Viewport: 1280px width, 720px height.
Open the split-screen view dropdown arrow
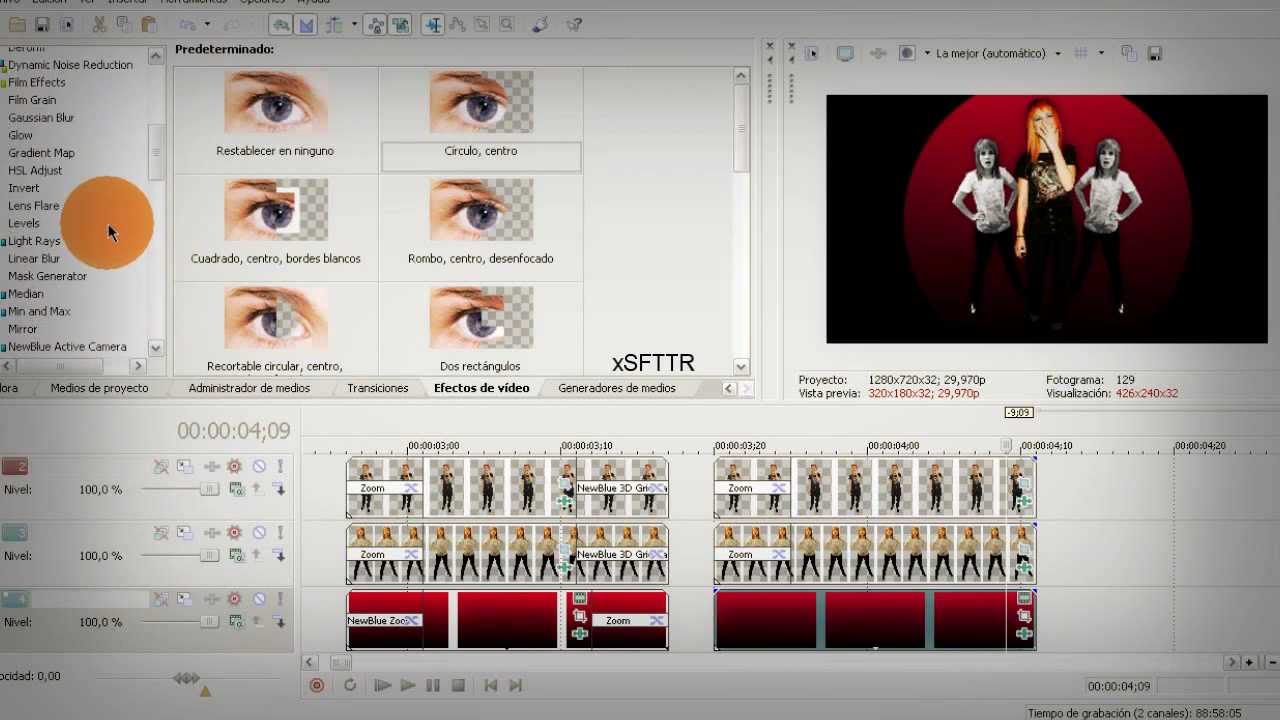point(927,53)
